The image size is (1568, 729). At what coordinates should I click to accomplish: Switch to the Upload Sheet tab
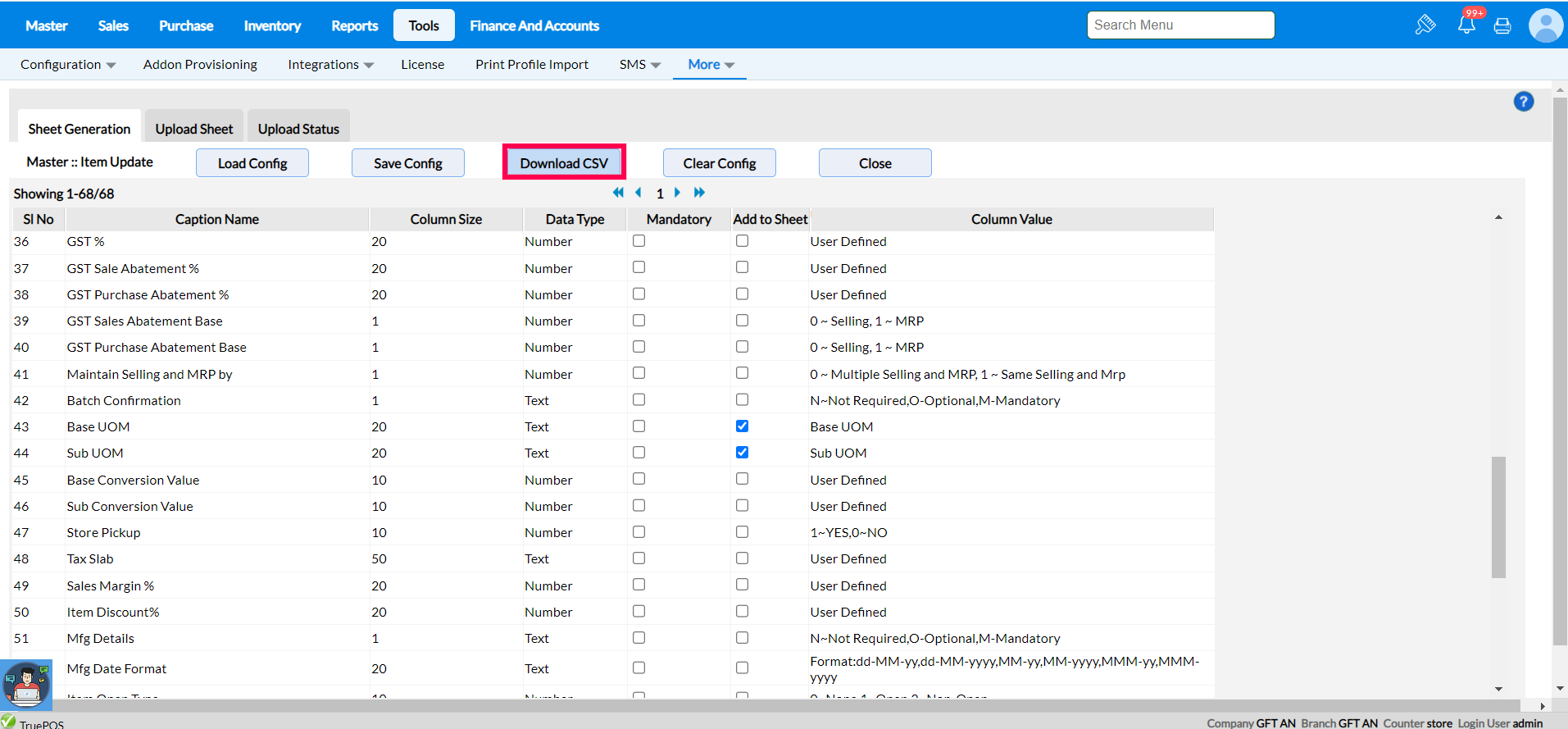(194, 129)
